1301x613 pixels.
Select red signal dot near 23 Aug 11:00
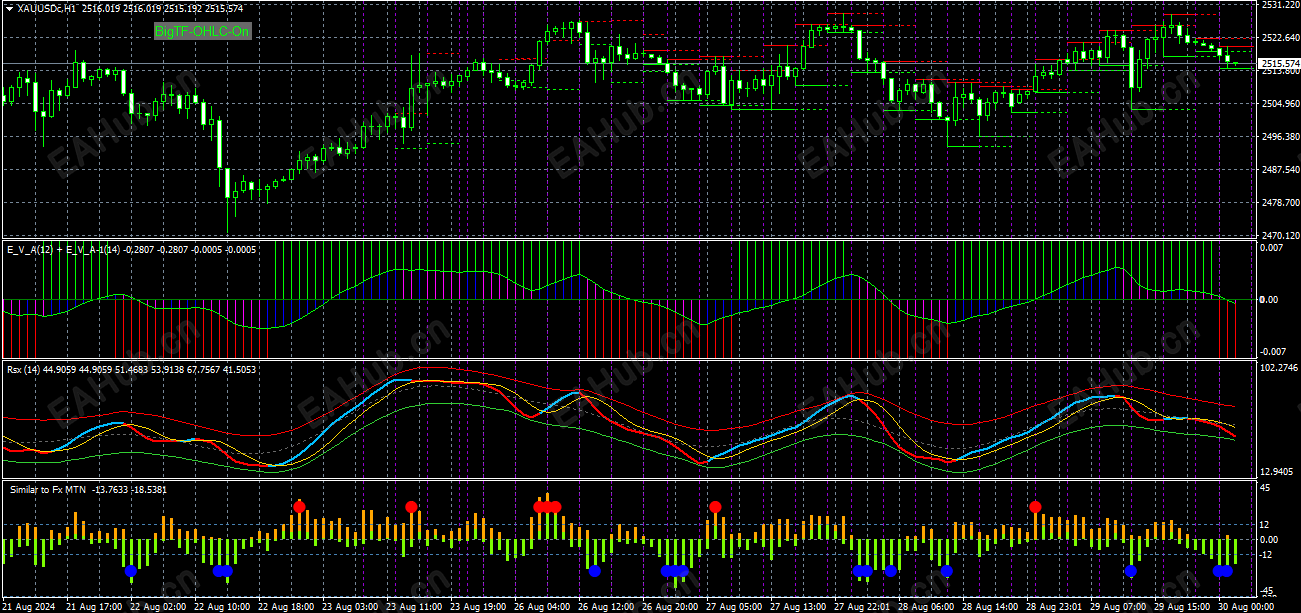[411, 507]
